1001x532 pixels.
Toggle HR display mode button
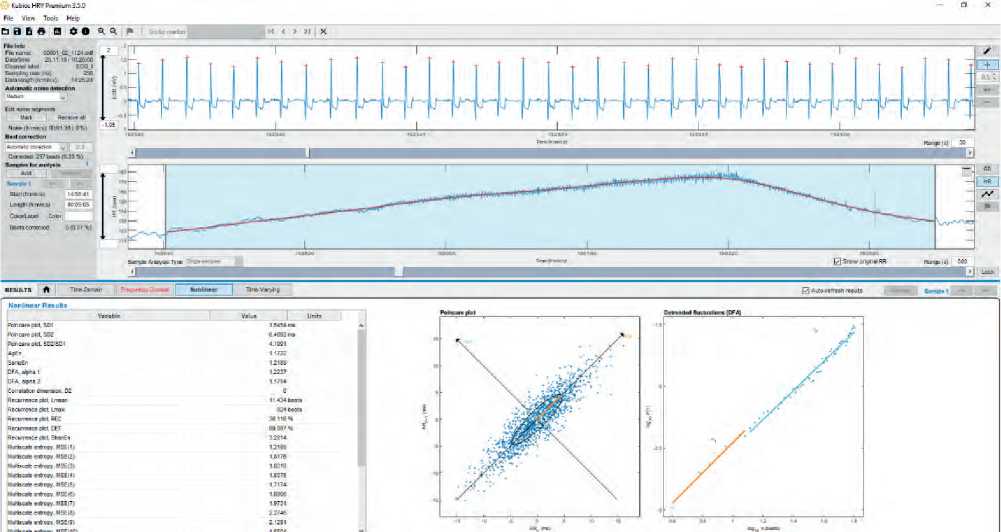(x=987, y=181)
